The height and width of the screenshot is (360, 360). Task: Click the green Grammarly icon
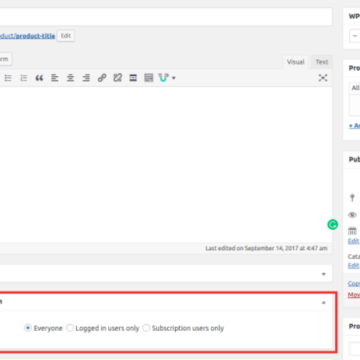(x=332, y=225)
